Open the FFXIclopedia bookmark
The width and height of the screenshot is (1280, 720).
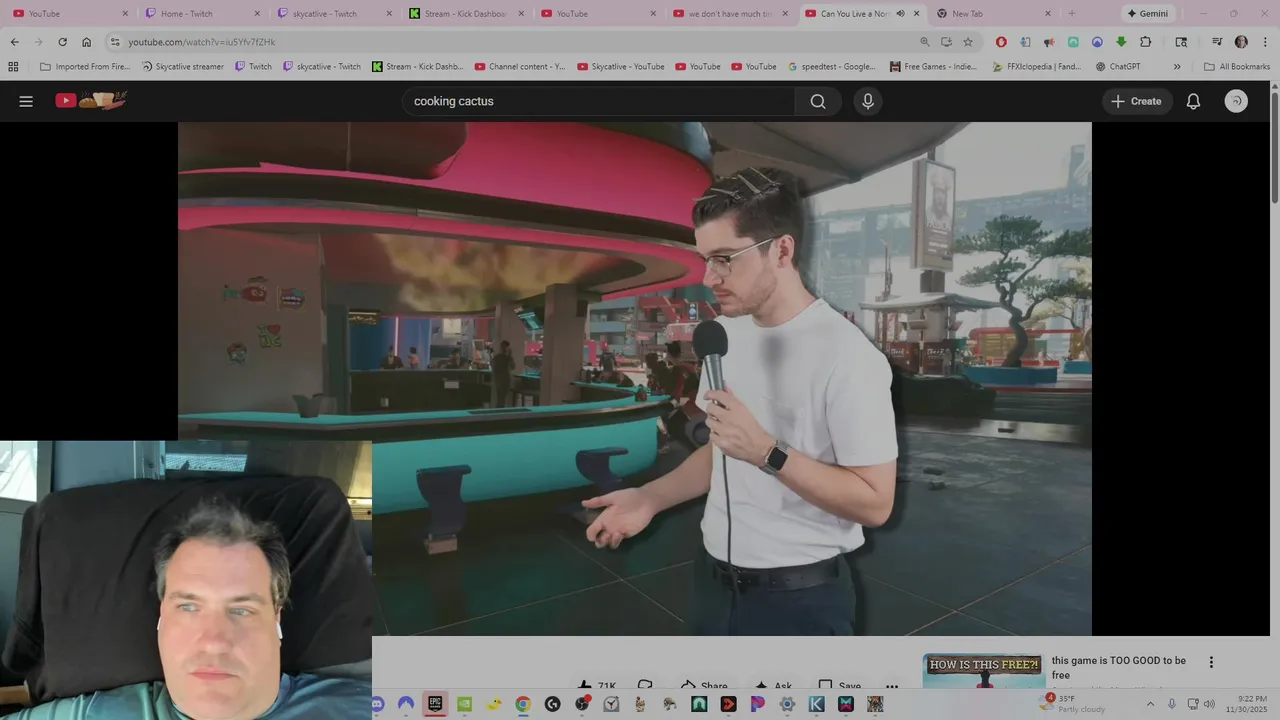1037,67
